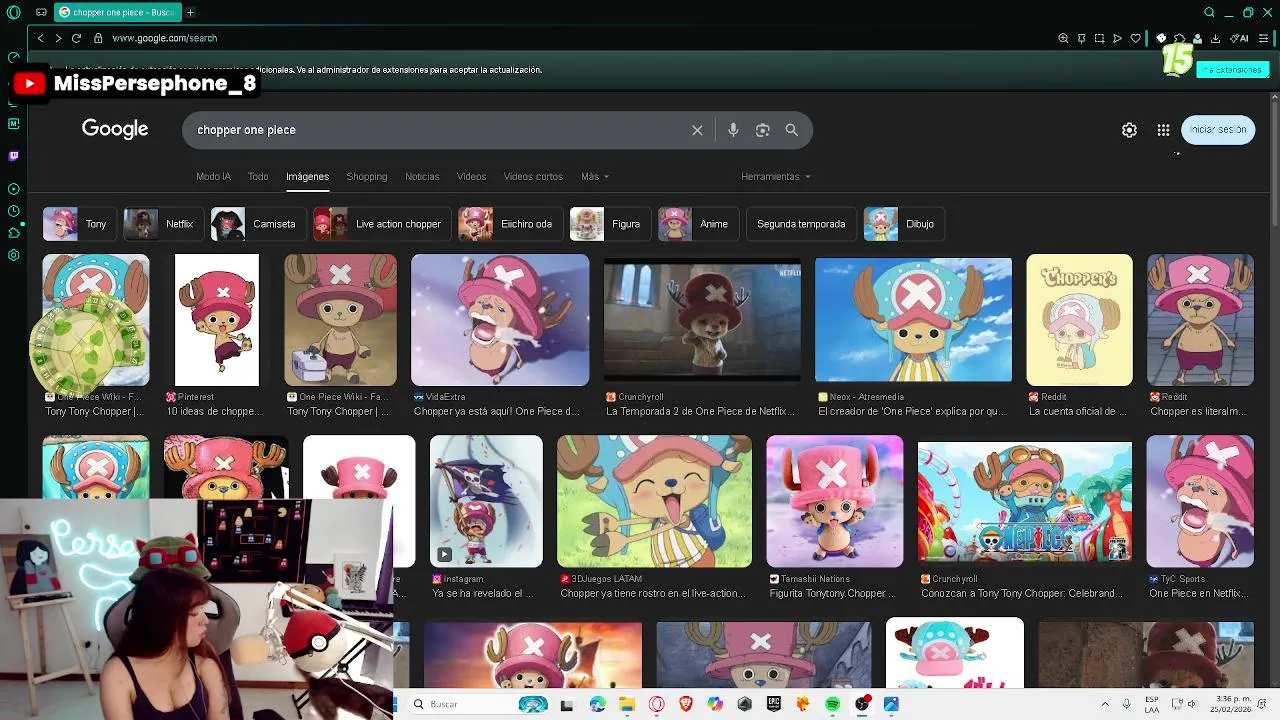Open the send/flow arrow icon
Screen dimensions: 1280x720
pyautogui.click(x=1117, y=38)
